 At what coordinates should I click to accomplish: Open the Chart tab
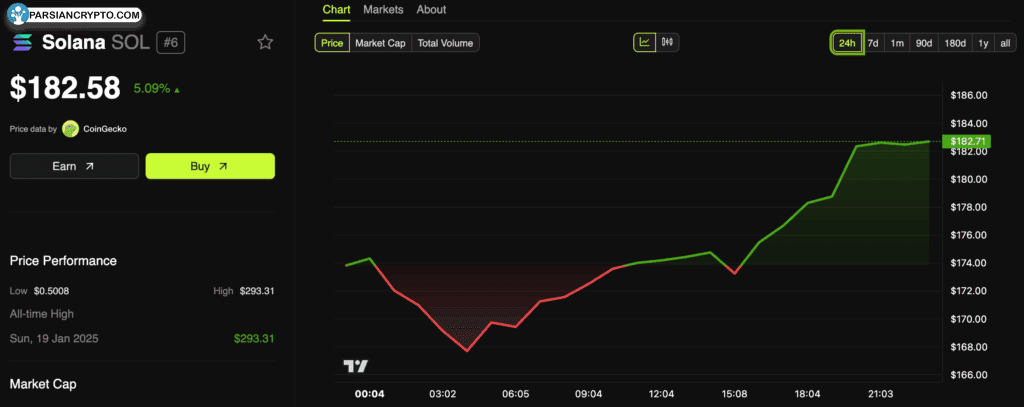coord(336,10)
